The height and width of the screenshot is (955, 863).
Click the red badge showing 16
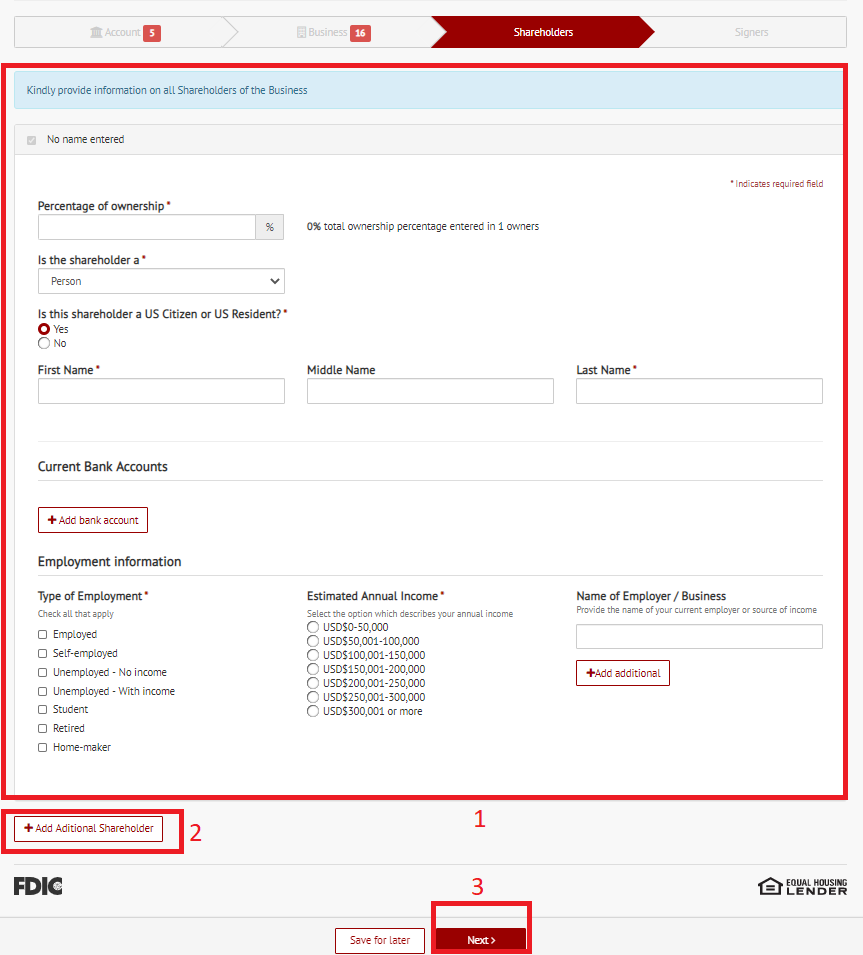click(x=360, y=33)
